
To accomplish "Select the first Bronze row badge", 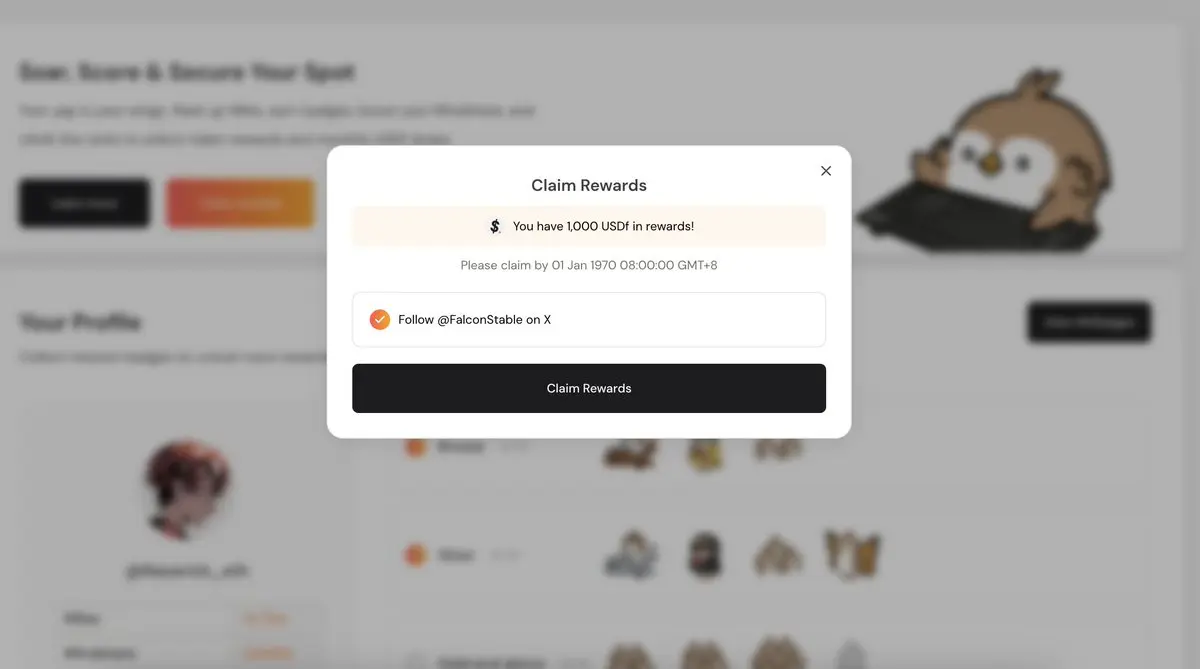I will click(x=631, y=454).
